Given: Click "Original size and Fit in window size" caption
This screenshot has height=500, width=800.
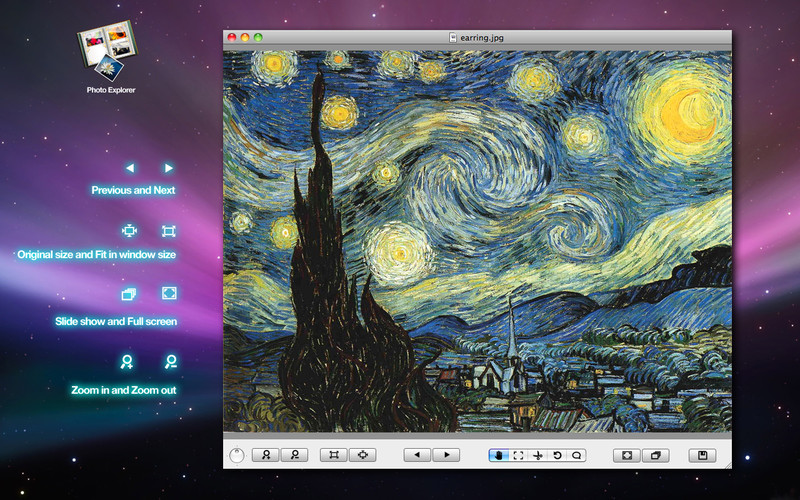Looking at the screenshot, I should (96, 255).
